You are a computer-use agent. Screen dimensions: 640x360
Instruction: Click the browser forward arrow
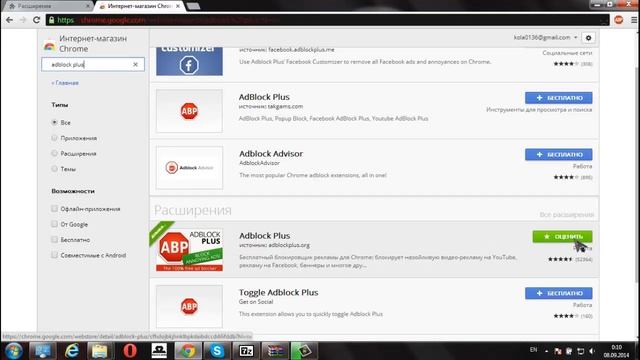[23, 20]
